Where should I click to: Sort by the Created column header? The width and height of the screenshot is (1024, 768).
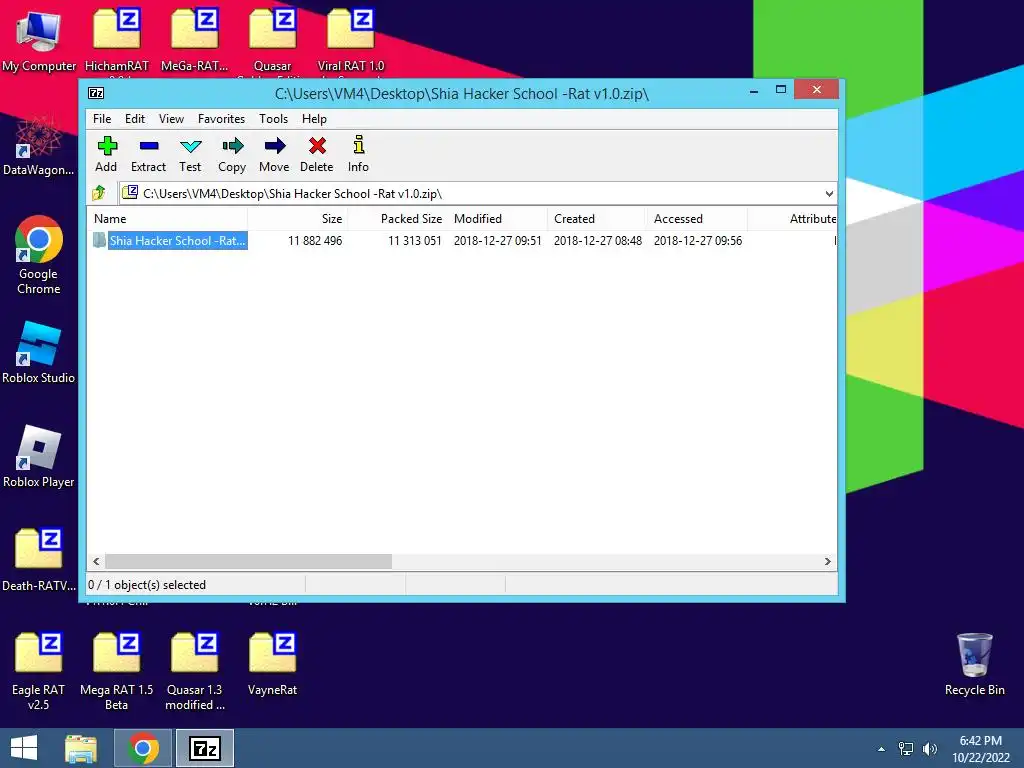[x=598, y=219]
